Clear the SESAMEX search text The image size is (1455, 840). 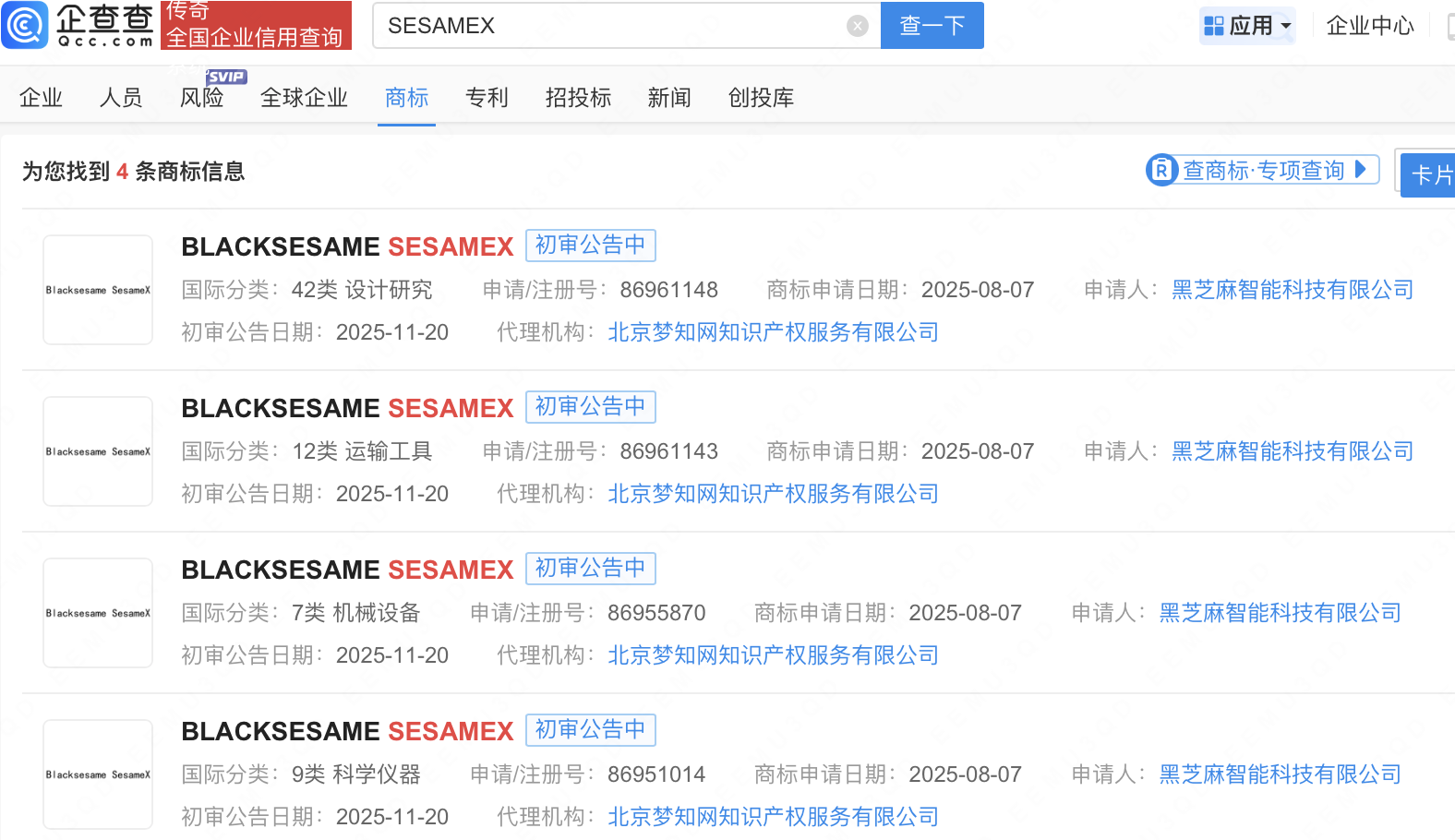tap(857, 26)
